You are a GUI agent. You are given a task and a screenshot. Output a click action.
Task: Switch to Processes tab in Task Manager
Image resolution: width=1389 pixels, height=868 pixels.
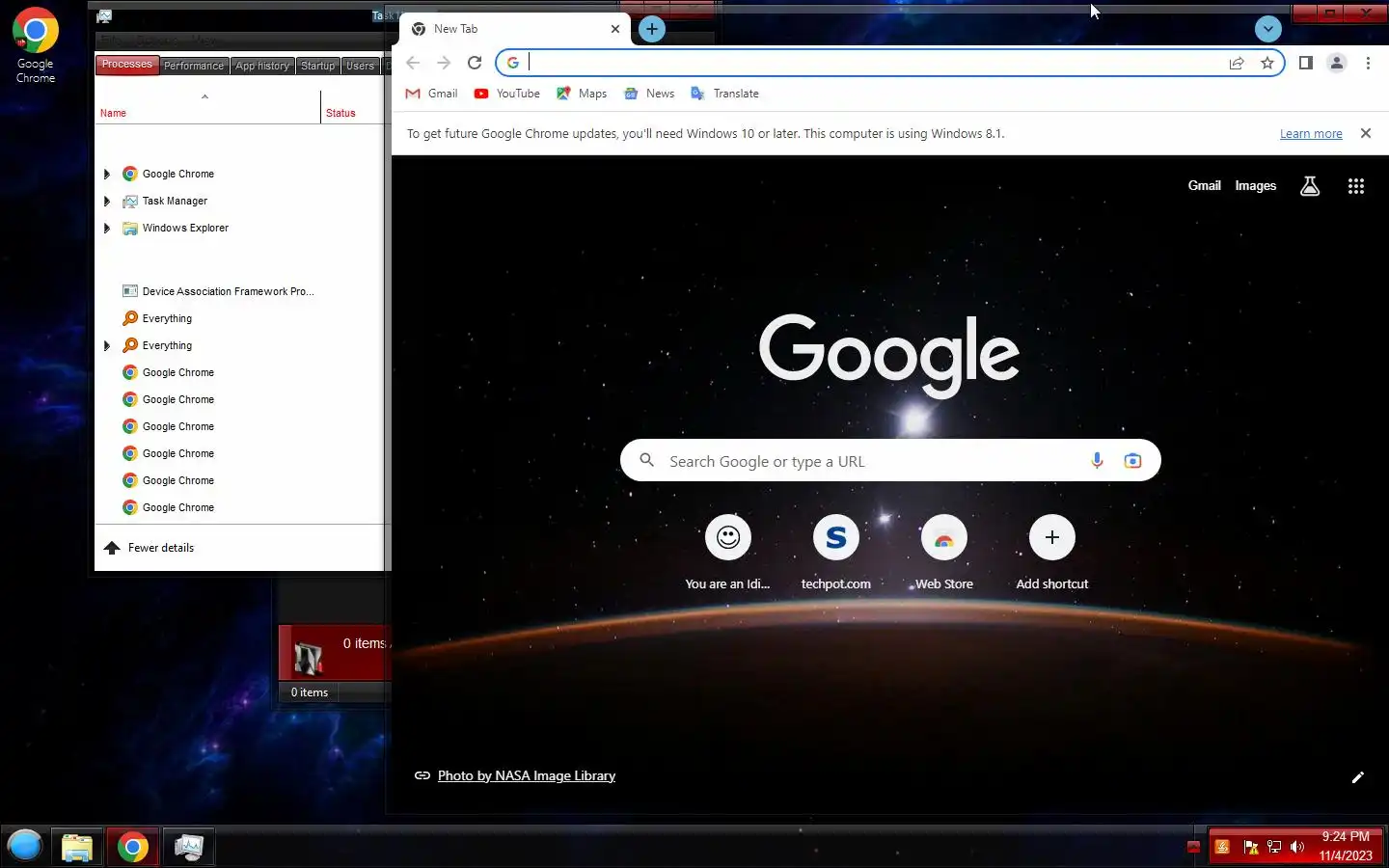(126, 65)
